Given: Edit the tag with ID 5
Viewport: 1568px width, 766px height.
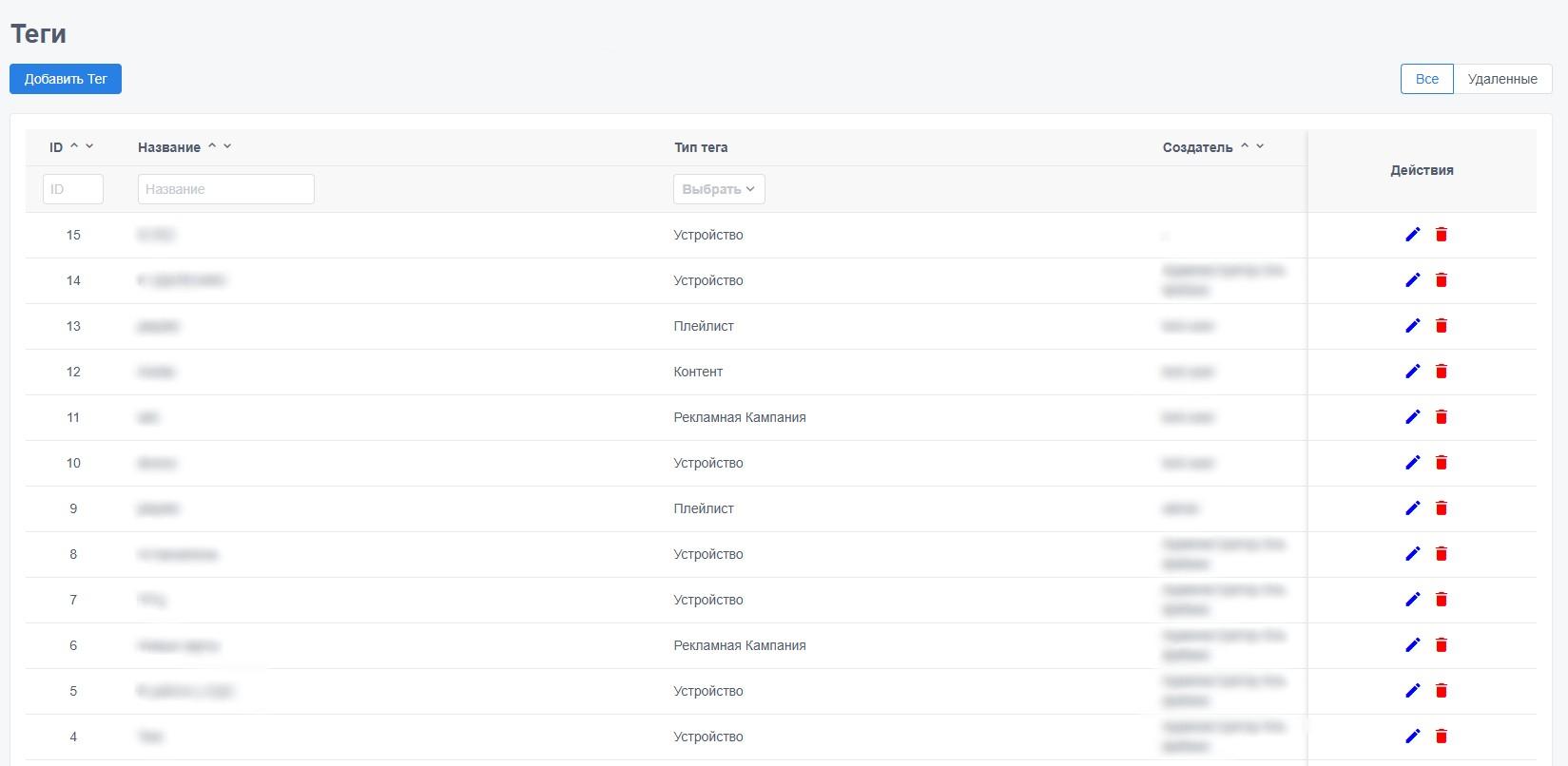Looking at the screenshot, I should (x=1413, y=691).
